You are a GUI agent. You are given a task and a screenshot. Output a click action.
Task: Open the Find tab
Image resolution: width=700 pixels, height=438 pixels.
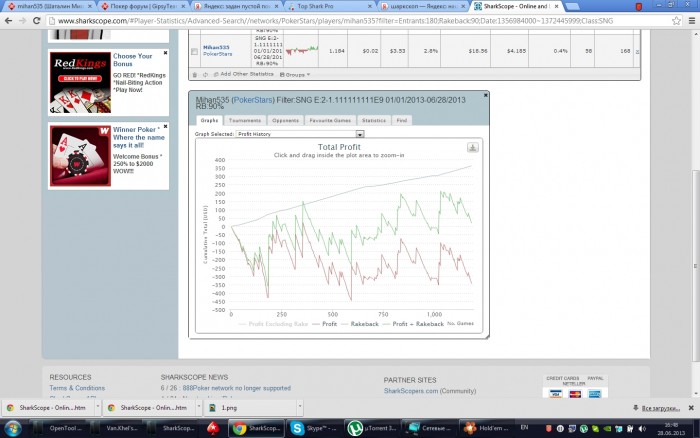[x=402, y=120]
